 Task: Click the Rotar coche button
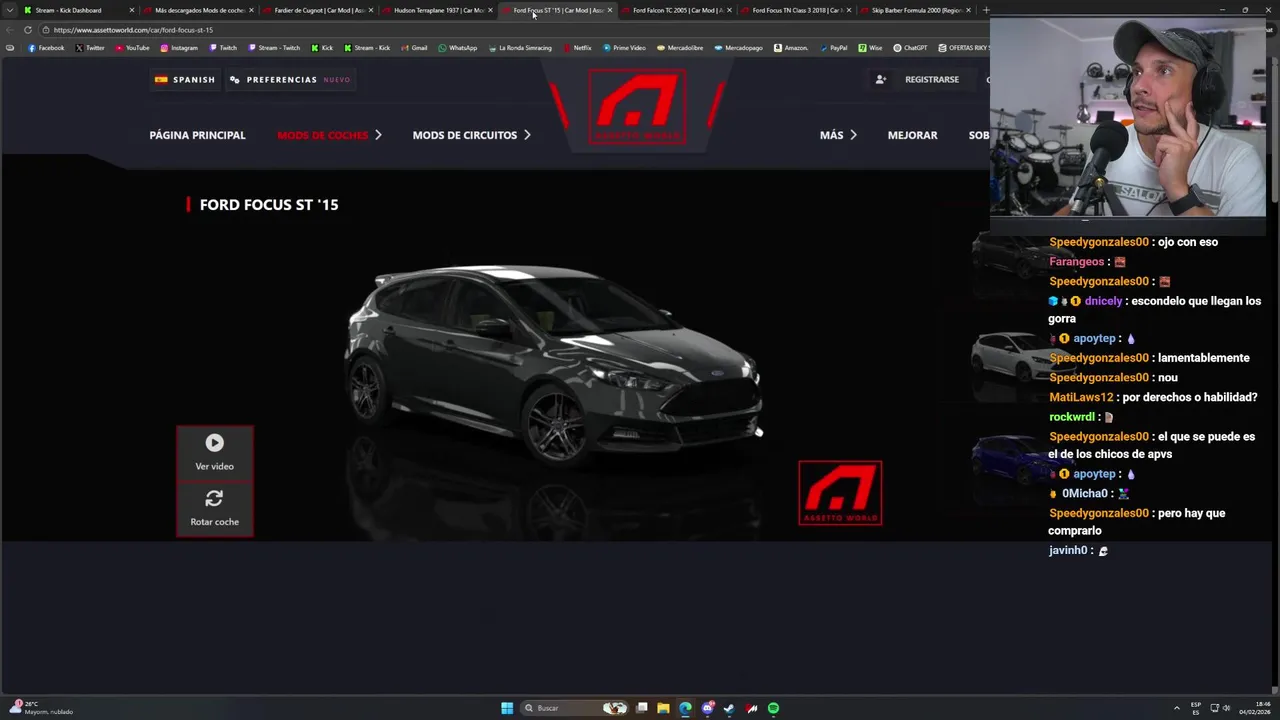point(214,508)
